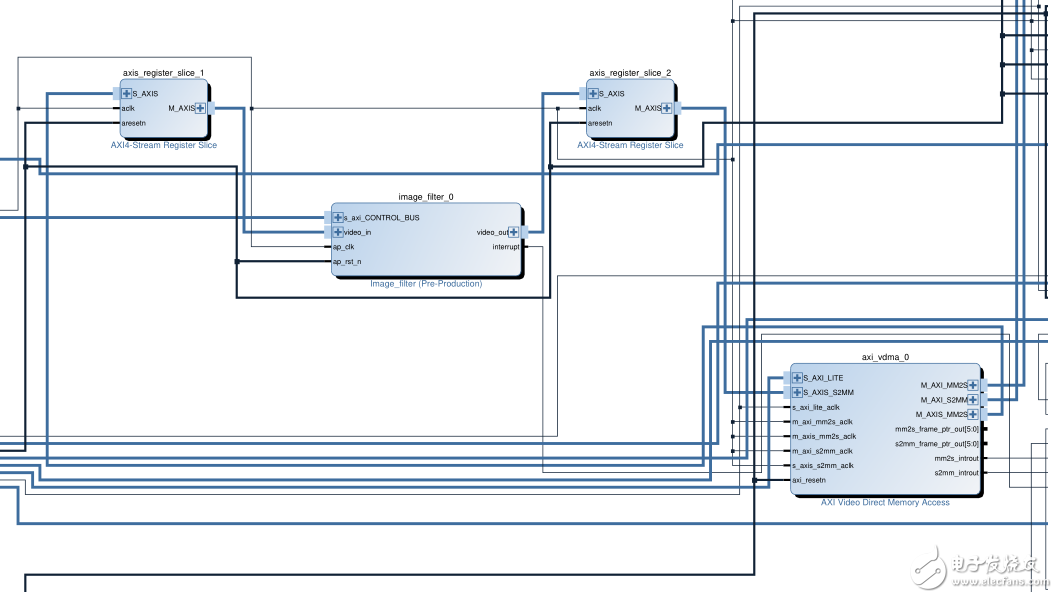Select the axi_resetn pin on axi_vdma_0
Viewport: 1058px width, 598px height.
(x=808, y=480)
